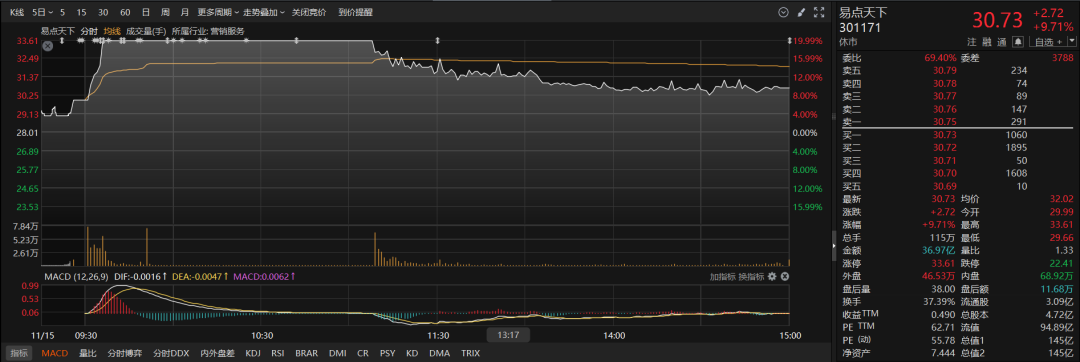The width and height of the screenshot is (1080, 362).
Task: Select the 13:17 time marker on timeline
Action: (x=508, y=335)
